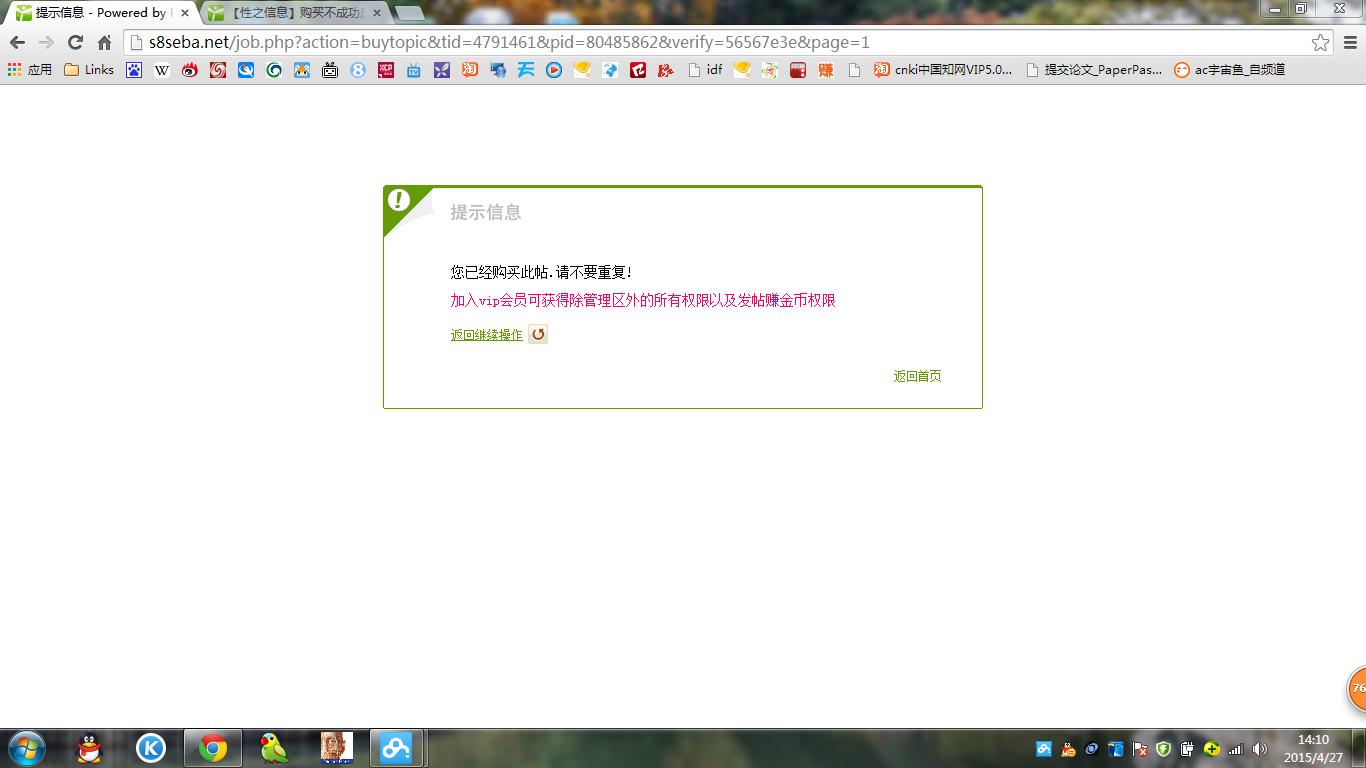Open the Baidu bookmark on the bookmarks bar
Screen dimensions: 1366x768
coord(134,69)
